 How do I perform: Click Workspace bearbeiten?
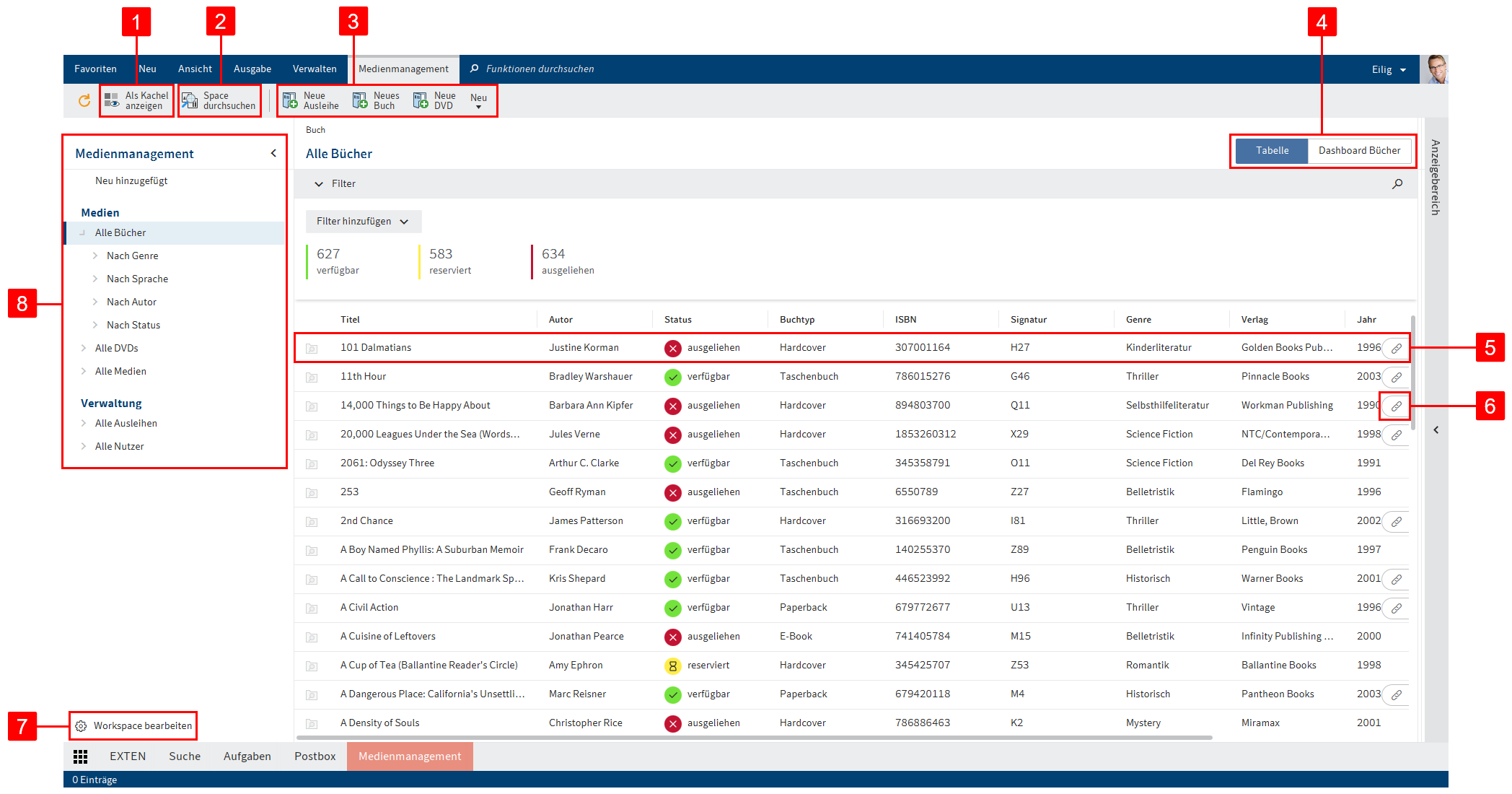coord(133,725)
